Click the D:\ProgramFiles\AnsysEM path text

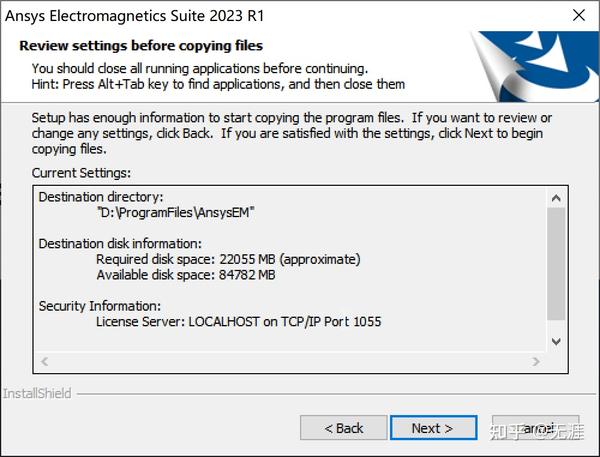[176, 212]
